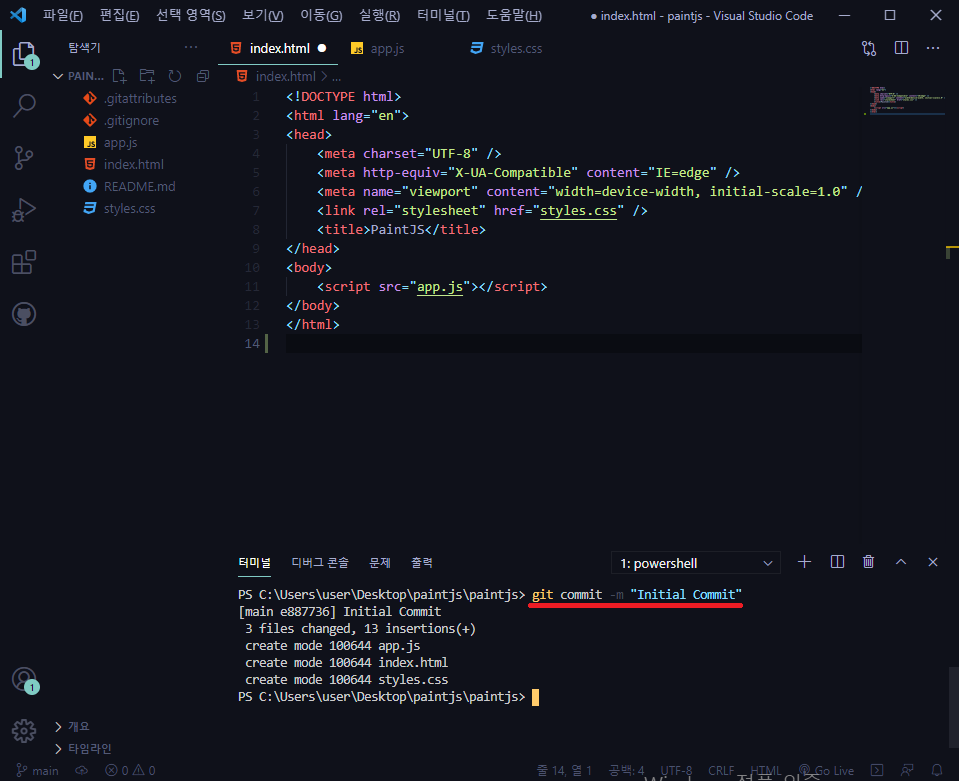
Task: Click the main branch indicator in status bar
Action: [38, 771]
